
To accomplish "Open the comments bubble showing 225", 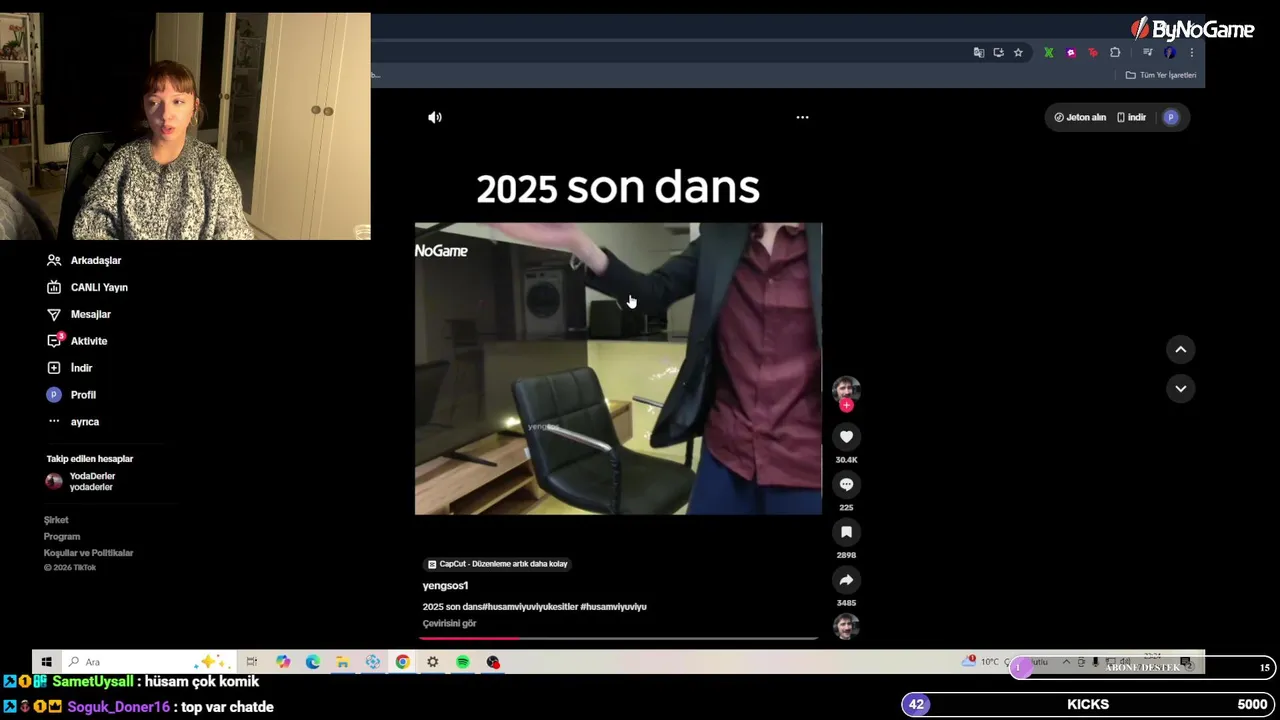I will pyautogui.click(x=846, y=484).
